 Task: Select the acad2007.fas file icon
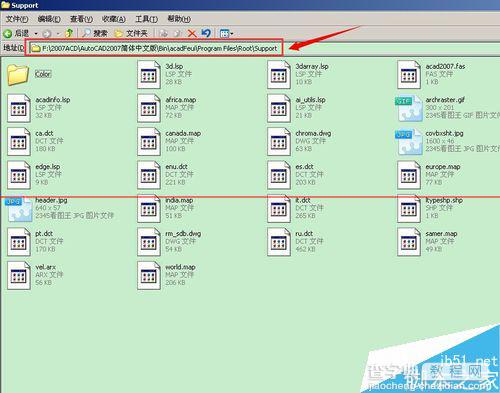[409, 75]
